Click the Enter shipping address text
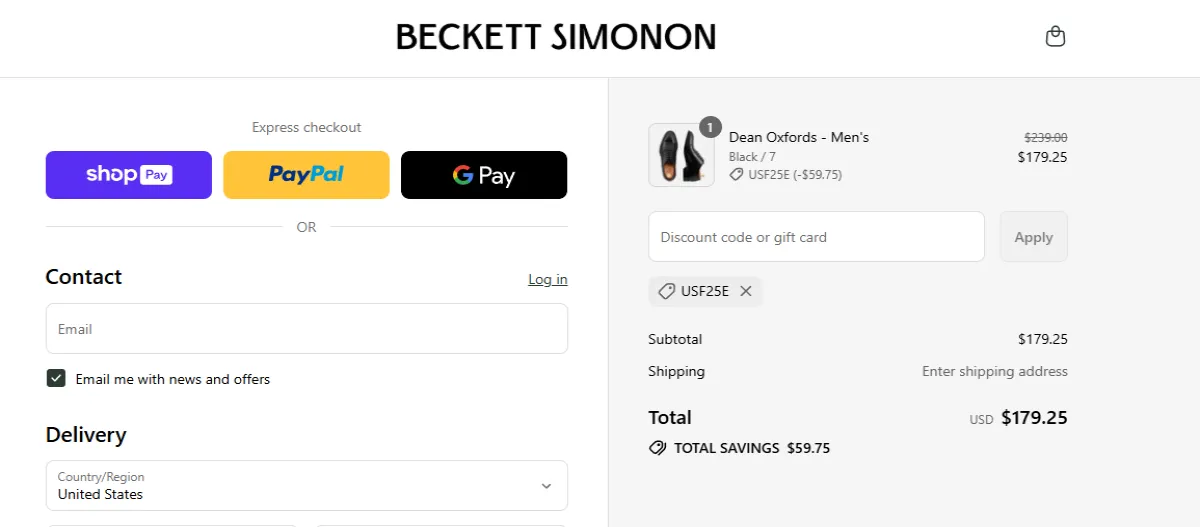This screenshot has height=527, width=1200. pyautogui.click(x=994, y=371)
